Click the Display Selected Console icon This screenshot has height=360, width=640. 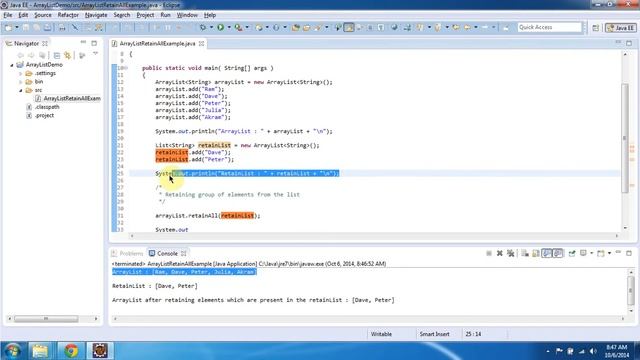pos(584,253)
